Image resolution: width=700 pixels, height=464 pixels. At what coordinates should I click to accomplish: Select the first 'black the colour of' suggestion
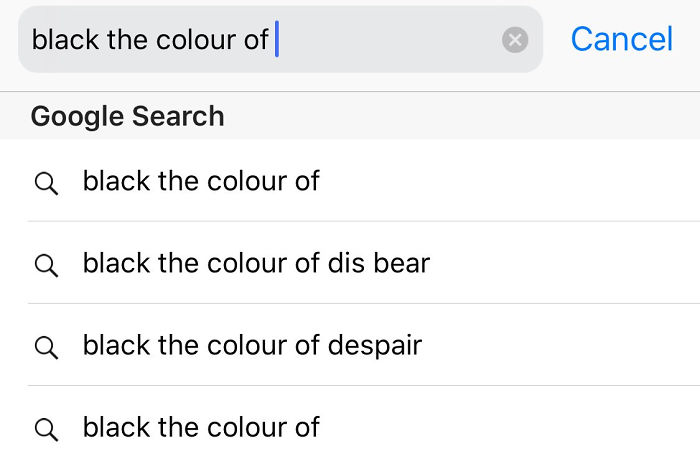(201, 182)
